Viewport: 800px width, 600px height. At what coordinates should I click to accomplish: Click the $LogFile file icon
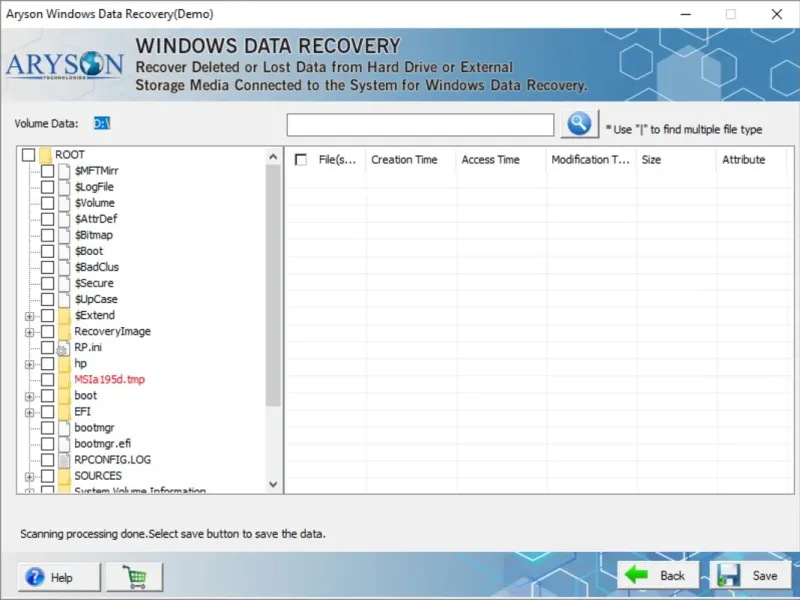coord(64,187)
